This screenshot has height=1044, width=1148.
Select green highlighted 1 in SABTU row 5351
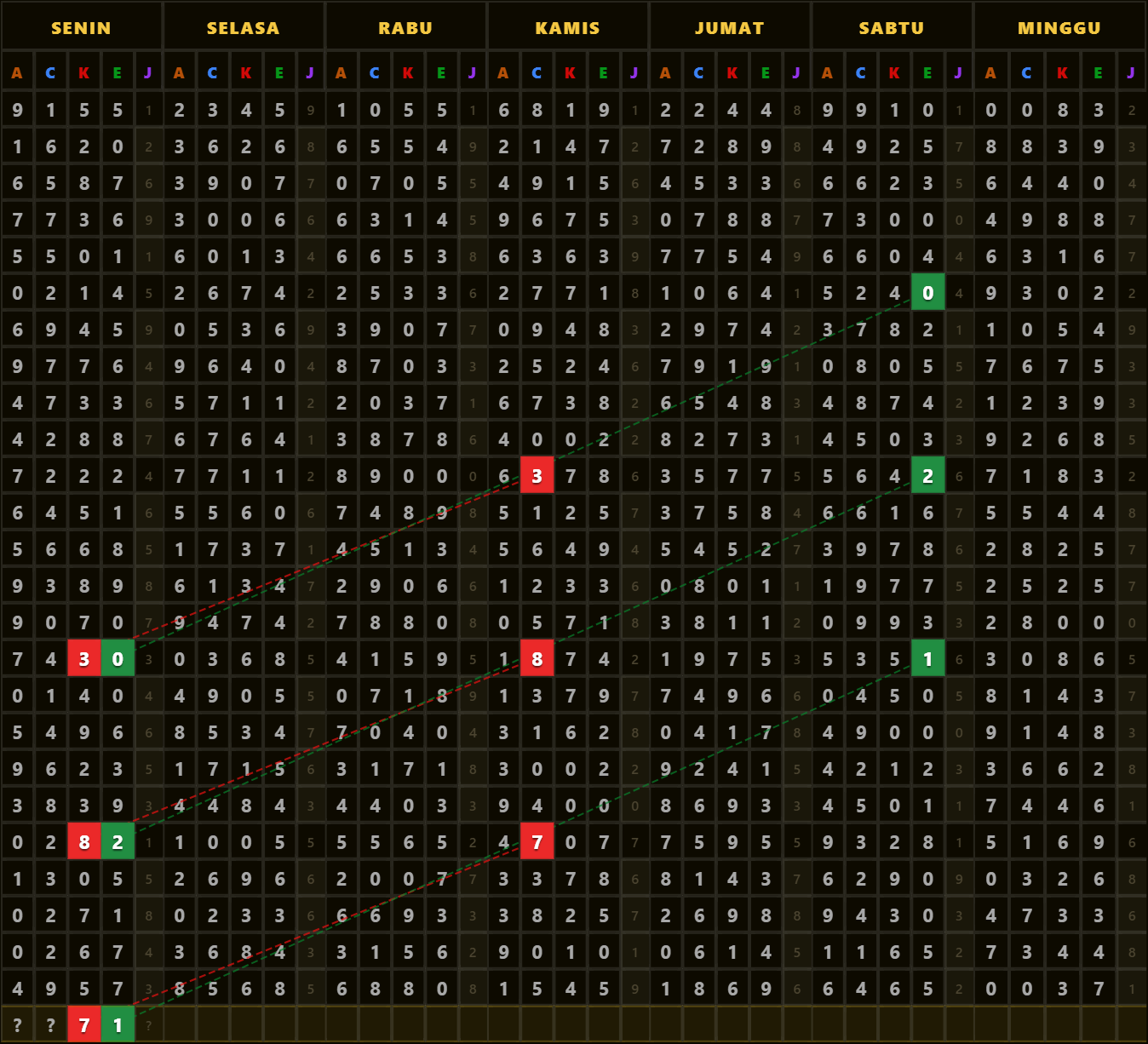(x=927, y=659)
